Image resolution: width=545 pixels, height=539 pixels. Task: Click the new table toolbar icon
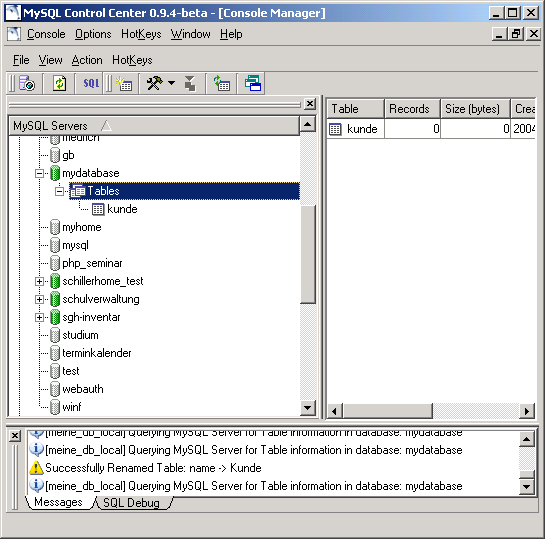click(124, 83)
